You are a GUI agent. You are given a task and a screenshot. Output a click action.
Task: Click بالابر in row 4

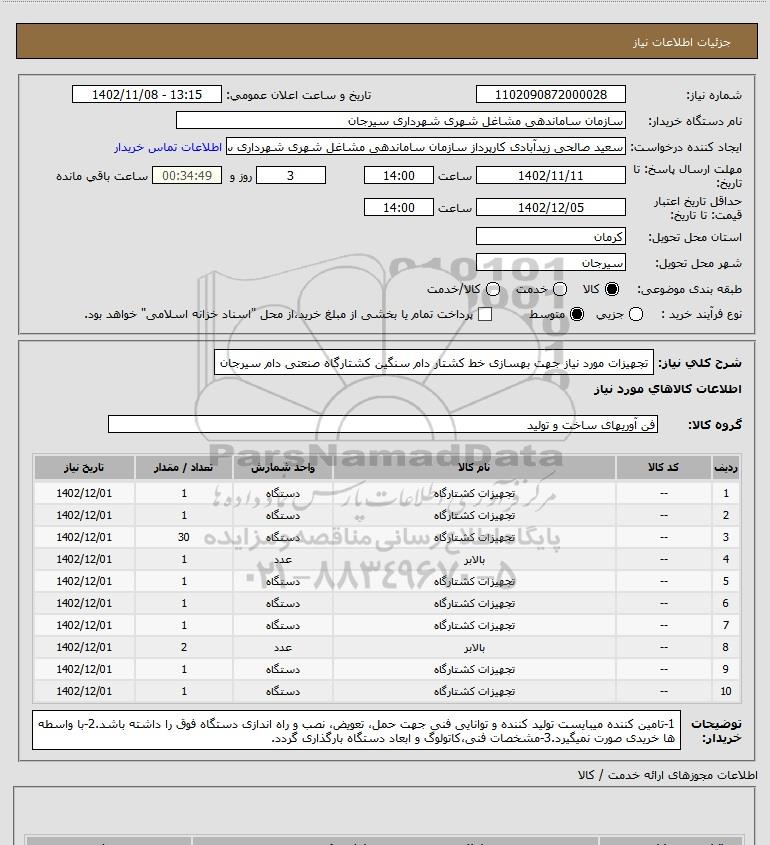[x=474, y=559]
